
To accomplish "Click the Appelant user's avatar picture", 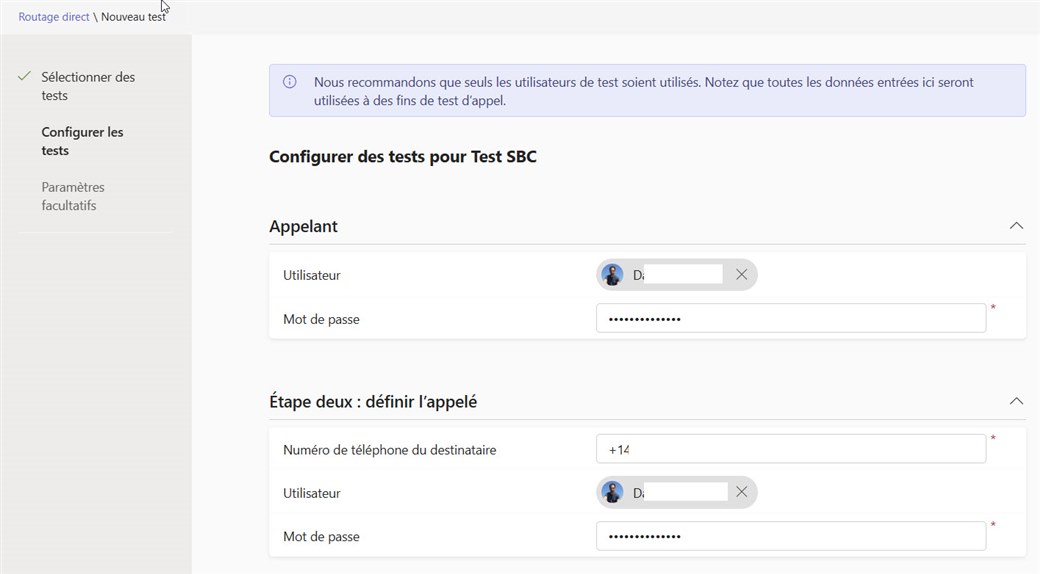I will pos(613,275).
